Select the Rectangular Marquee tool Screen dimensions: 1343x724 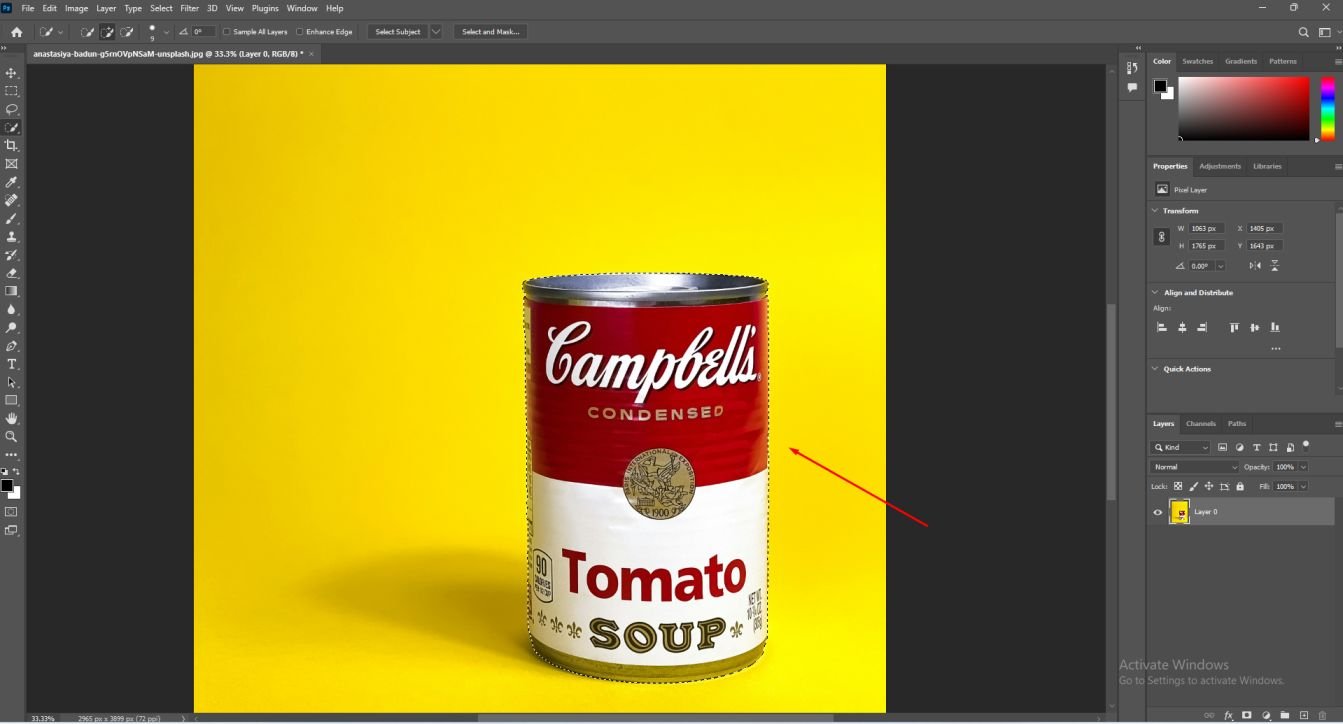click(12, 91)
